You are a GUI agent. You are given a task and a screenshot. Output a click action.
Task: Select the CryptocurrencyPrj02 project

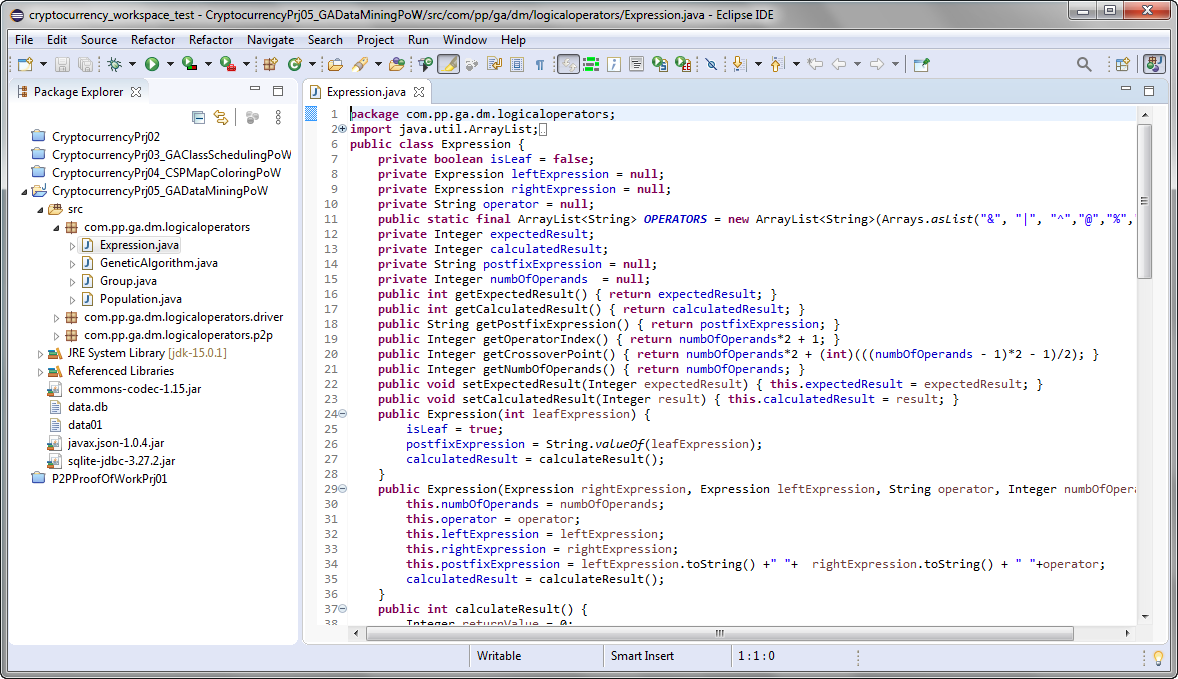[x=105, y=137]
